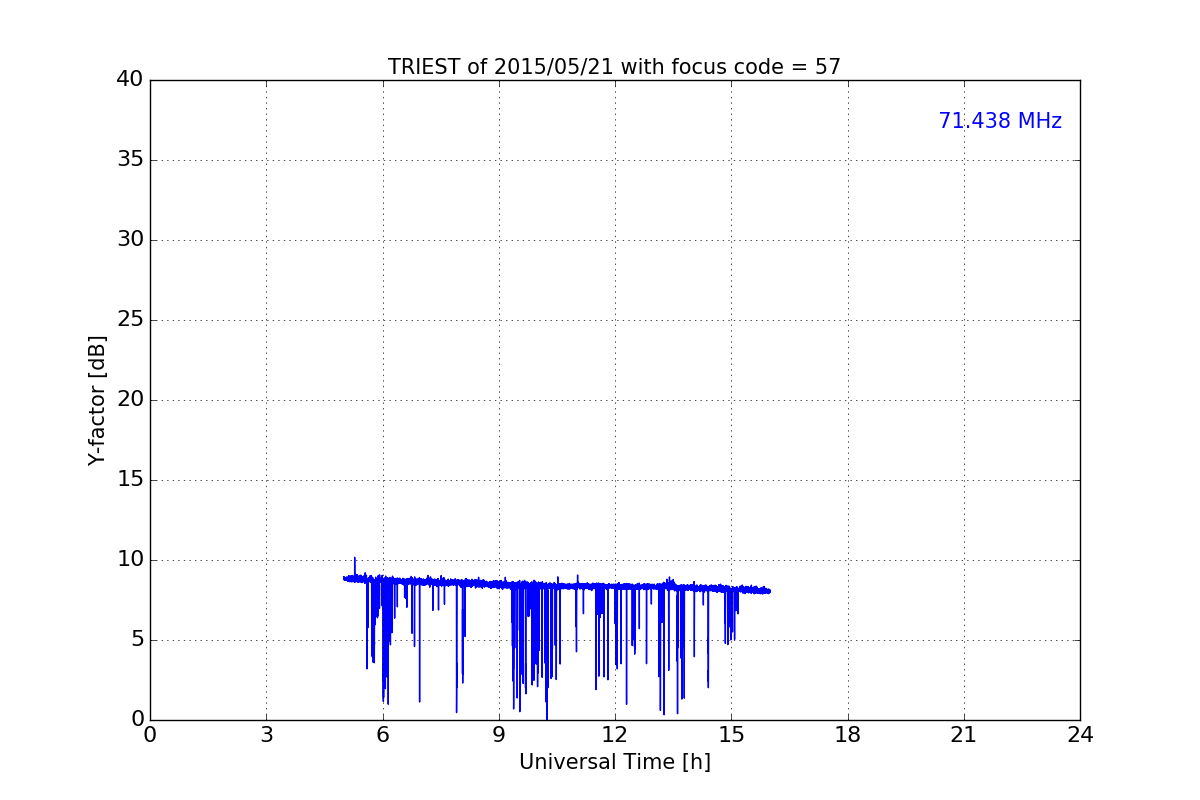The image size is (1200, 800).
Task: Click the y-axis tick label '30'
Action: click(129, 240)
